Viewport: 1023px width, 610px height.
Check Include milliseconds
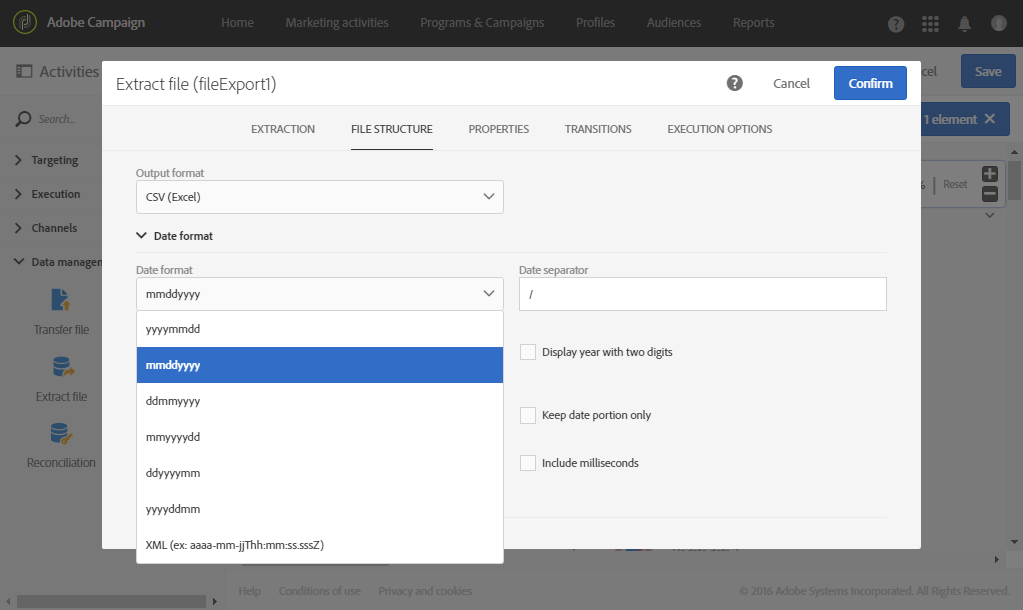coord(528,463)
